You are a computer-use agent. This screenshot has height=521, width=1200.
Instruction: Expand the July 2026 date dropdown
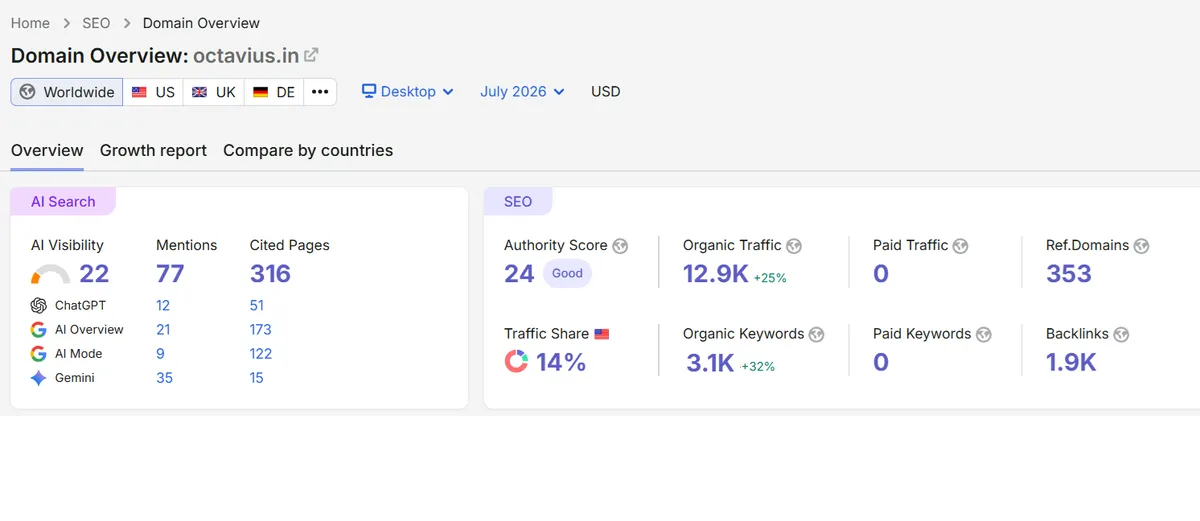(522, 91)
